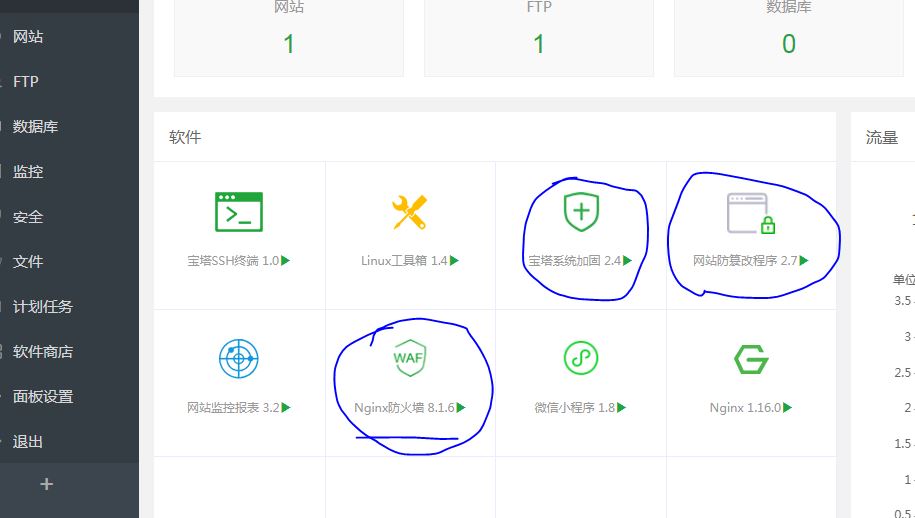The image size is (915, 518).
Task: Open the Linux工具箱 wrench icon
Action: [410, 212]
